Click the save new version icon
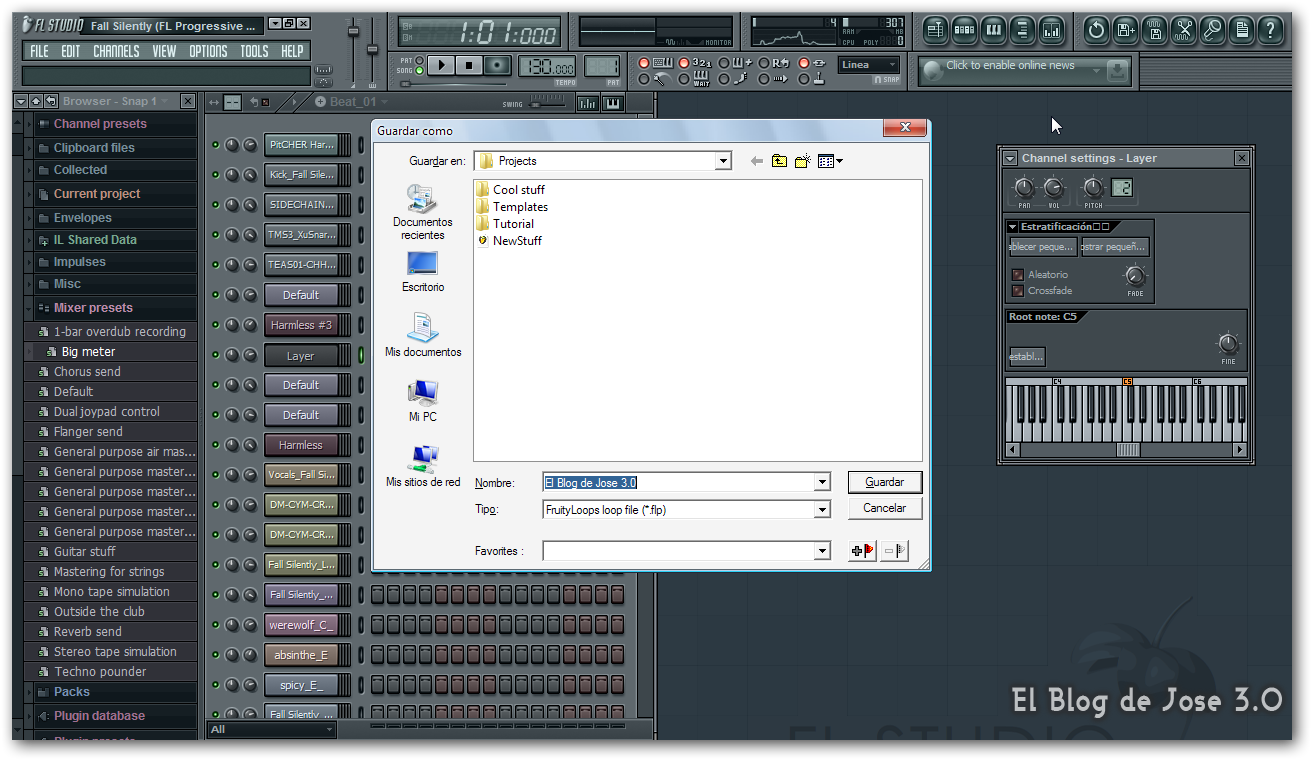This screenshot has width=1312, height=760. coord(1126,30)
